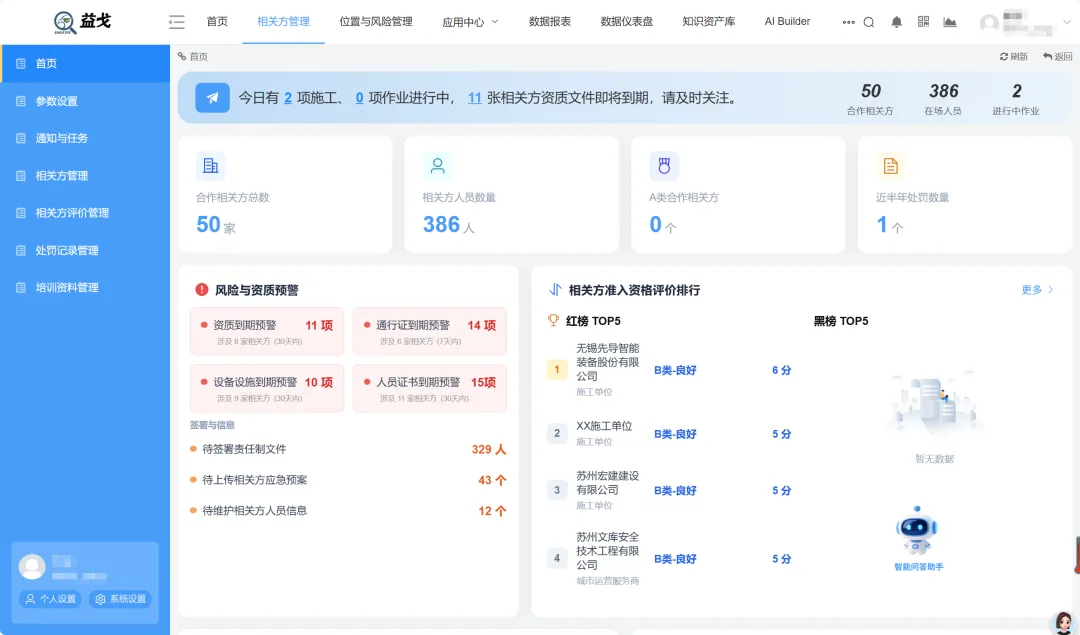
Task: Click the 待维护相关方人员信息 row
Action: click(348, 511)
